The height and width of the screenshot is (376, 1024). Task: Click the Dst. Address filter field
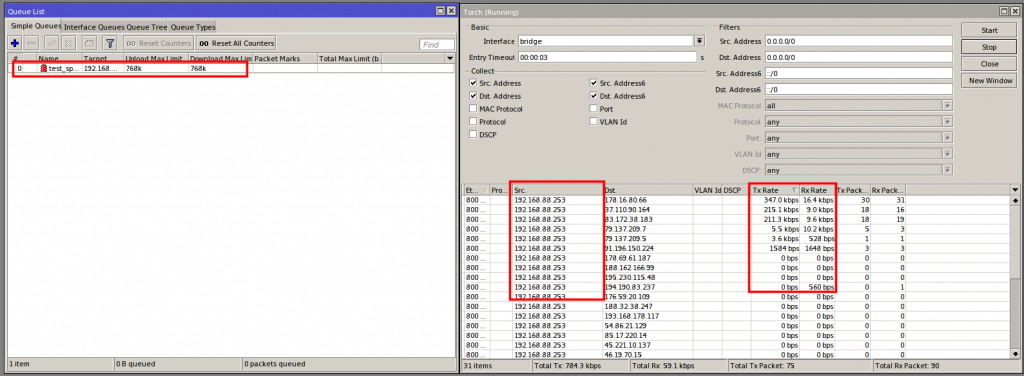[858, 57]
